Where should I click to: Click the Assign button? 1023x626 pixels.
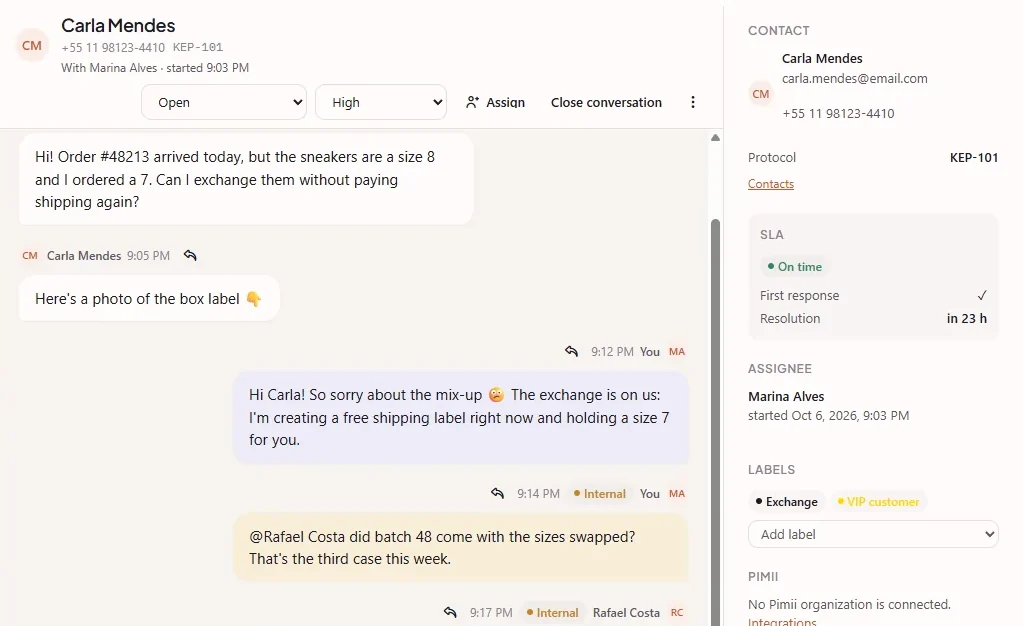(495, 102)
